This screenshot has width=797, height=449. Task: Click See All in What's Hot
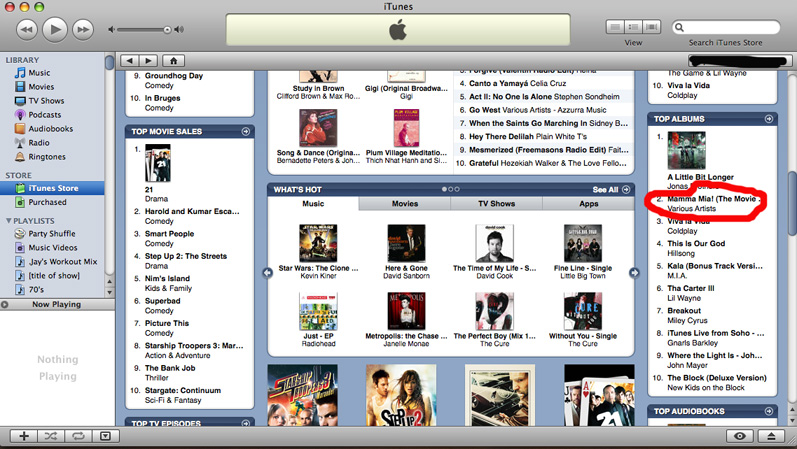611,190
